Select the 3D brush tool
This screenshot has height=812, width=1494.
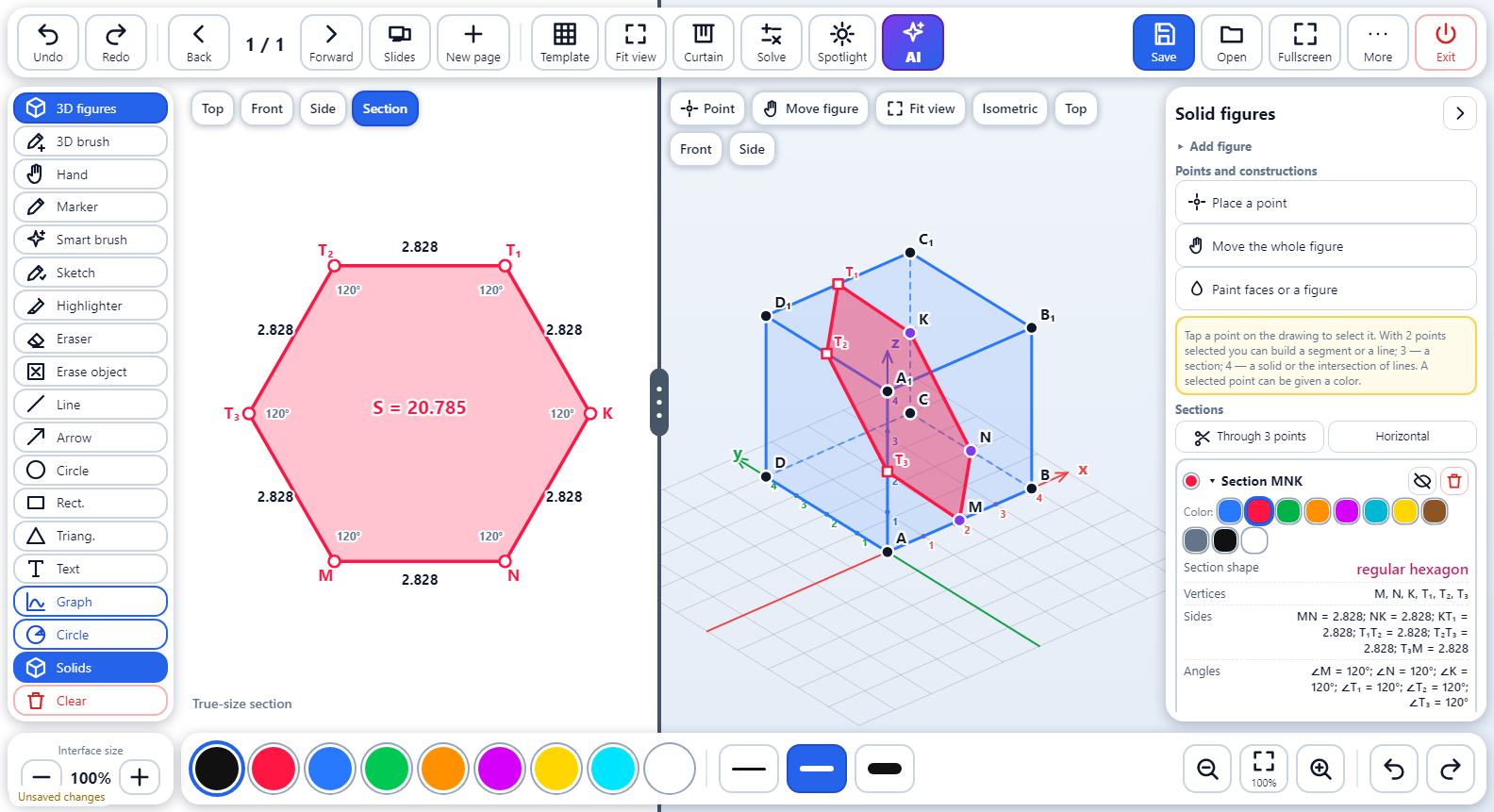click(91, 141)
